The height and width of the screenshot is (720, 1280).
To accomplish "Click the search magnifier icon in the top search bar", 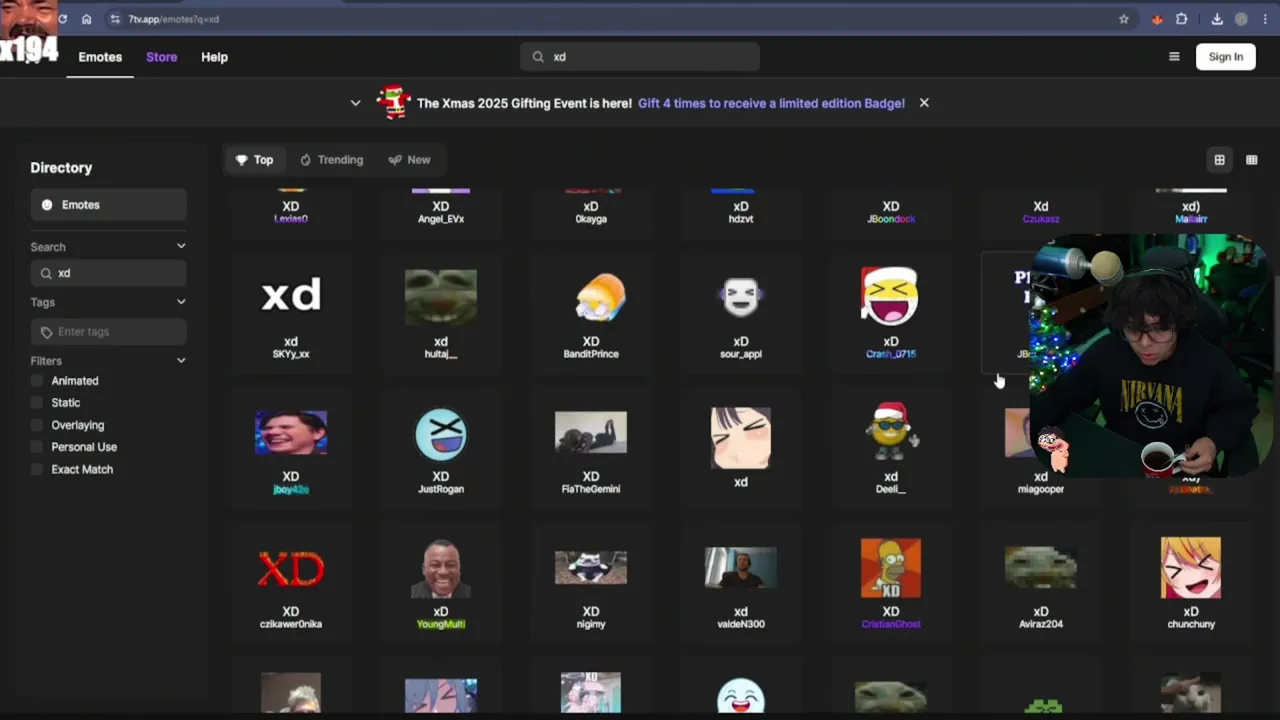I will point(538,57).
